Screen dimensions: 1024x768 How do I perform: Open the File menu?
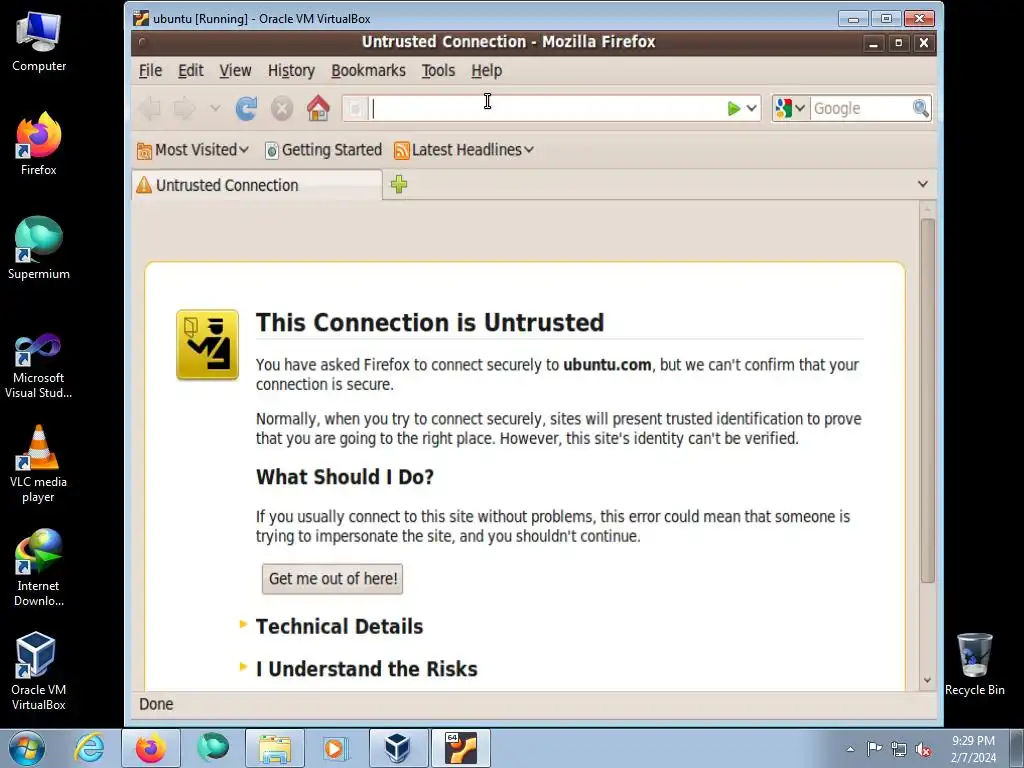tap(150, 71)
